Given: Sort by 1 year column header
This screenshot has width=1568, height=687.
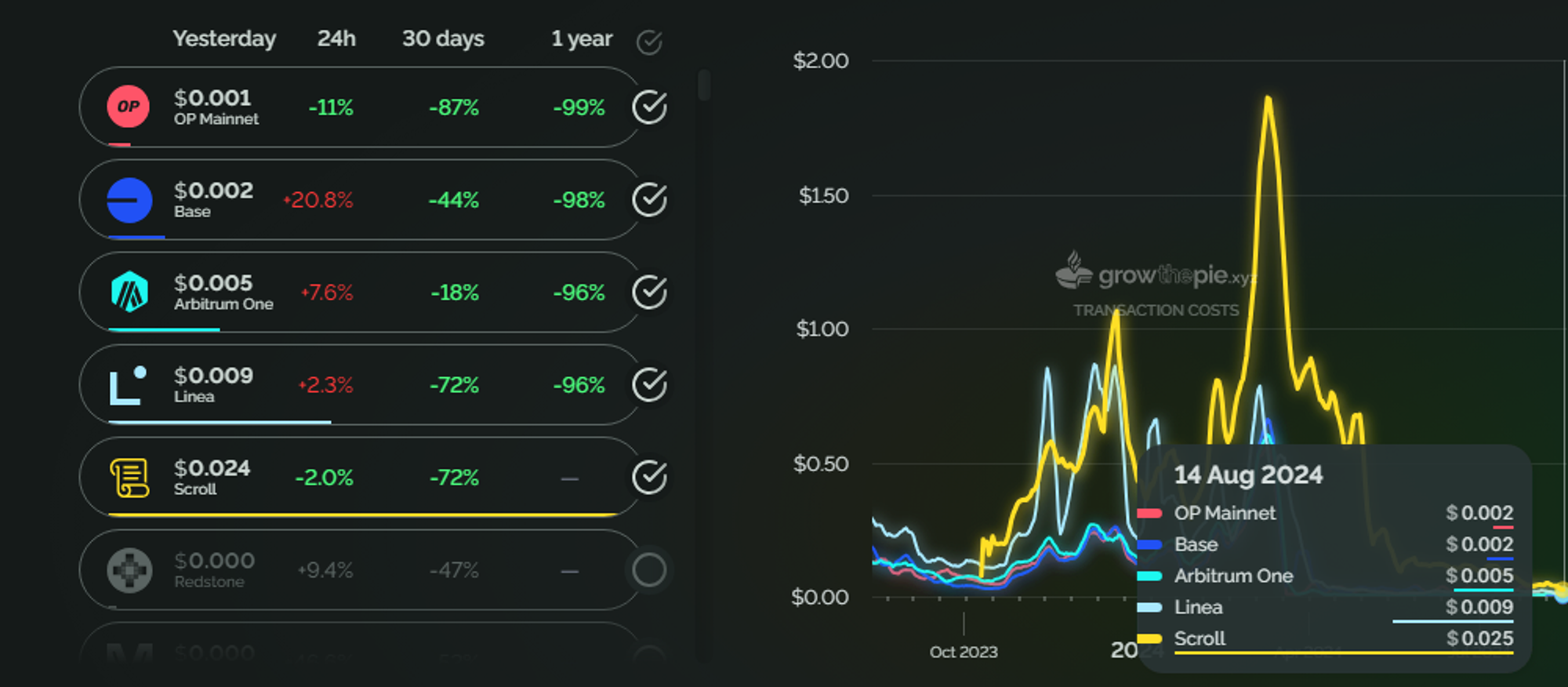Looking at the screenshot, I should pyautogui.click(x=582, y=39).
